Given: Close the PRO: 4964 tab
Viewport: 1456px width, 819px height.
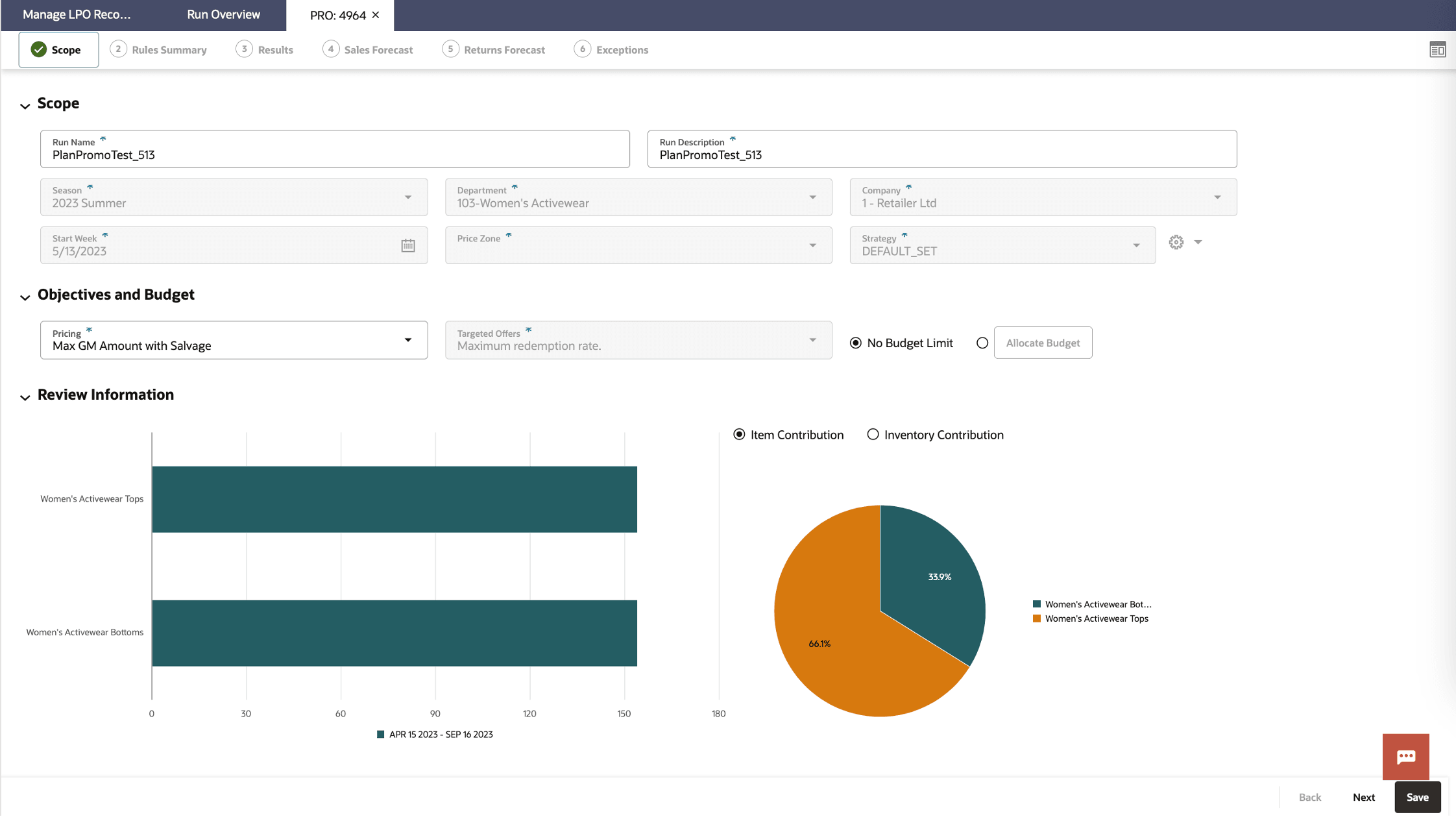Looking at the screenshot, I should pos(376,15).
